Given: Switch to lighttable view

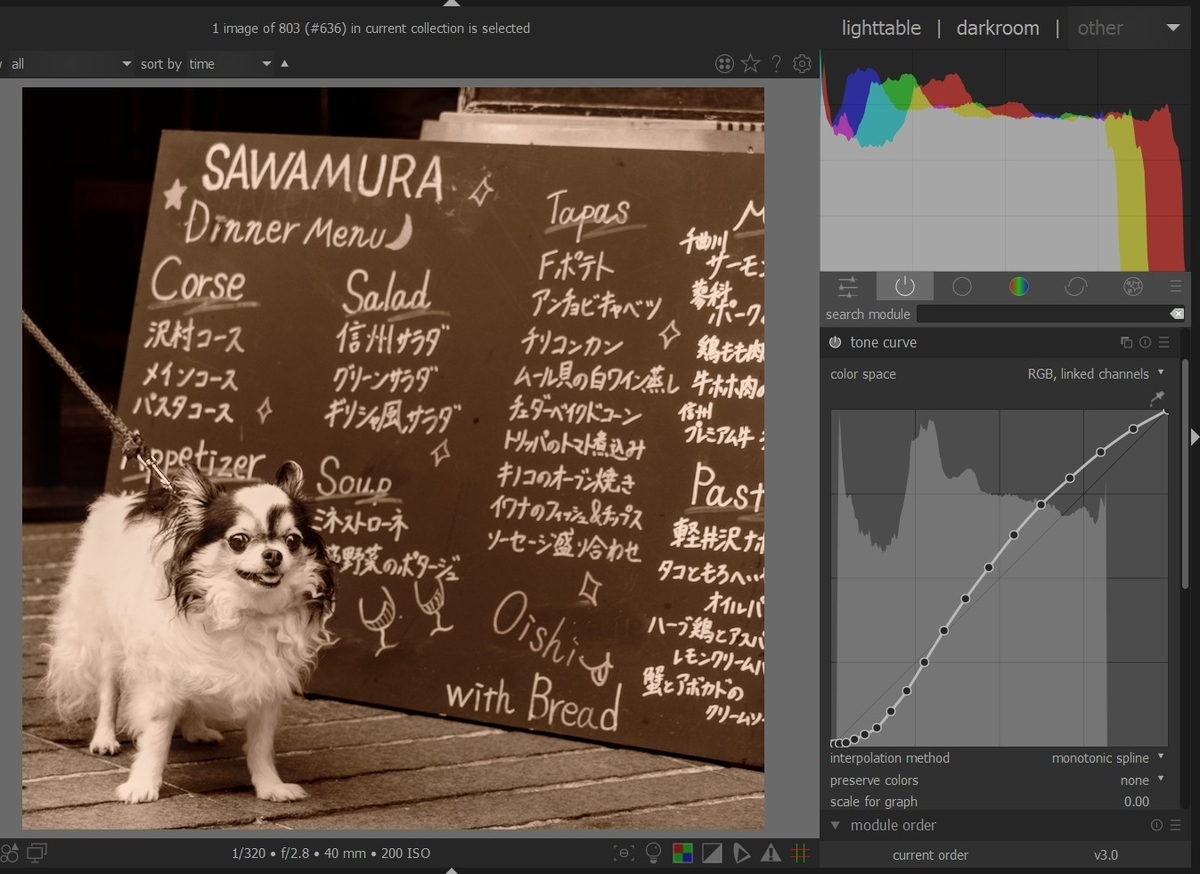Looking at the screenshot, I should click(881, 28).
